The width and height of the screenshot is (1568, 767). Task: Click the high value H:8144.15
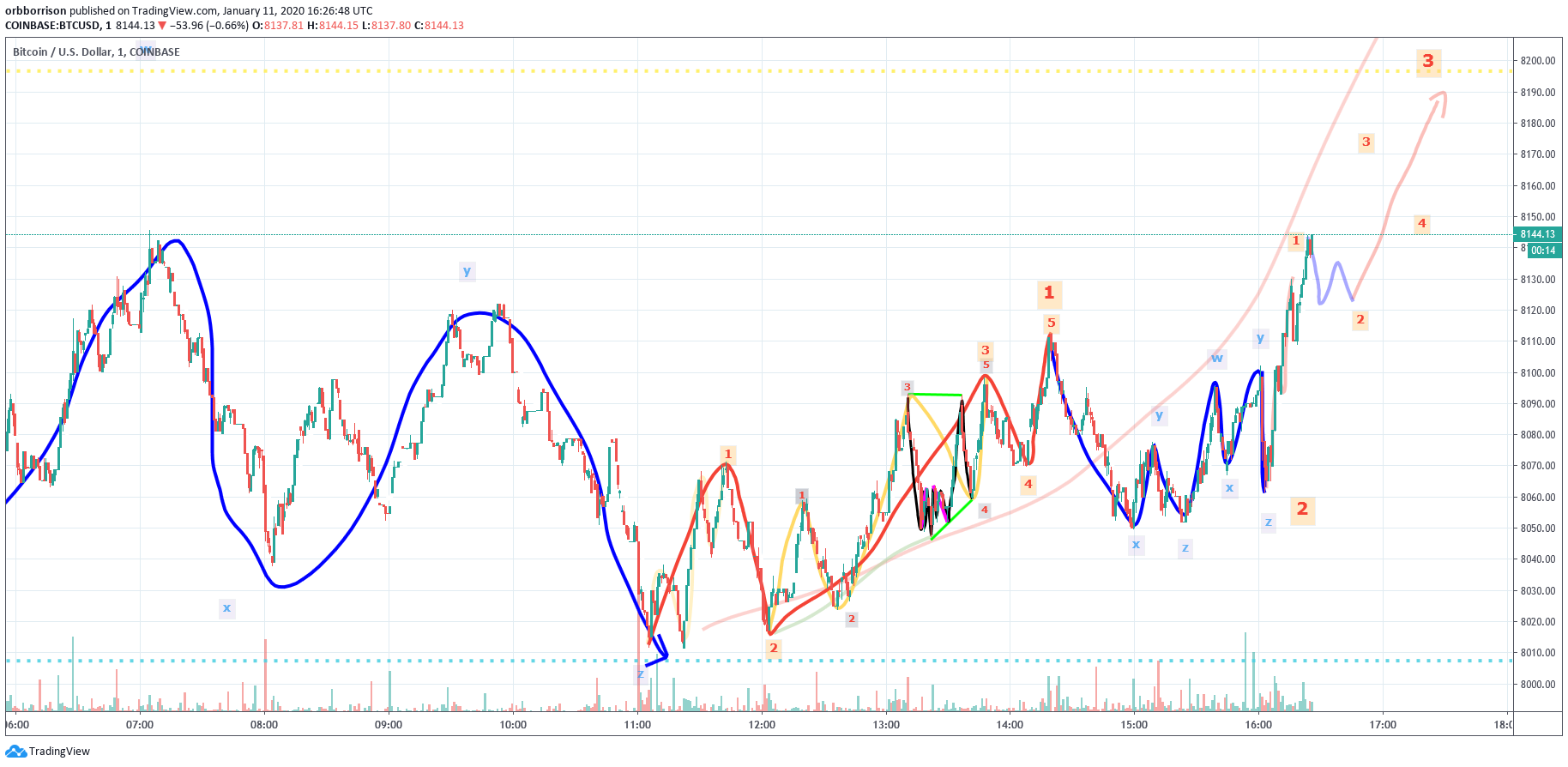333,26
